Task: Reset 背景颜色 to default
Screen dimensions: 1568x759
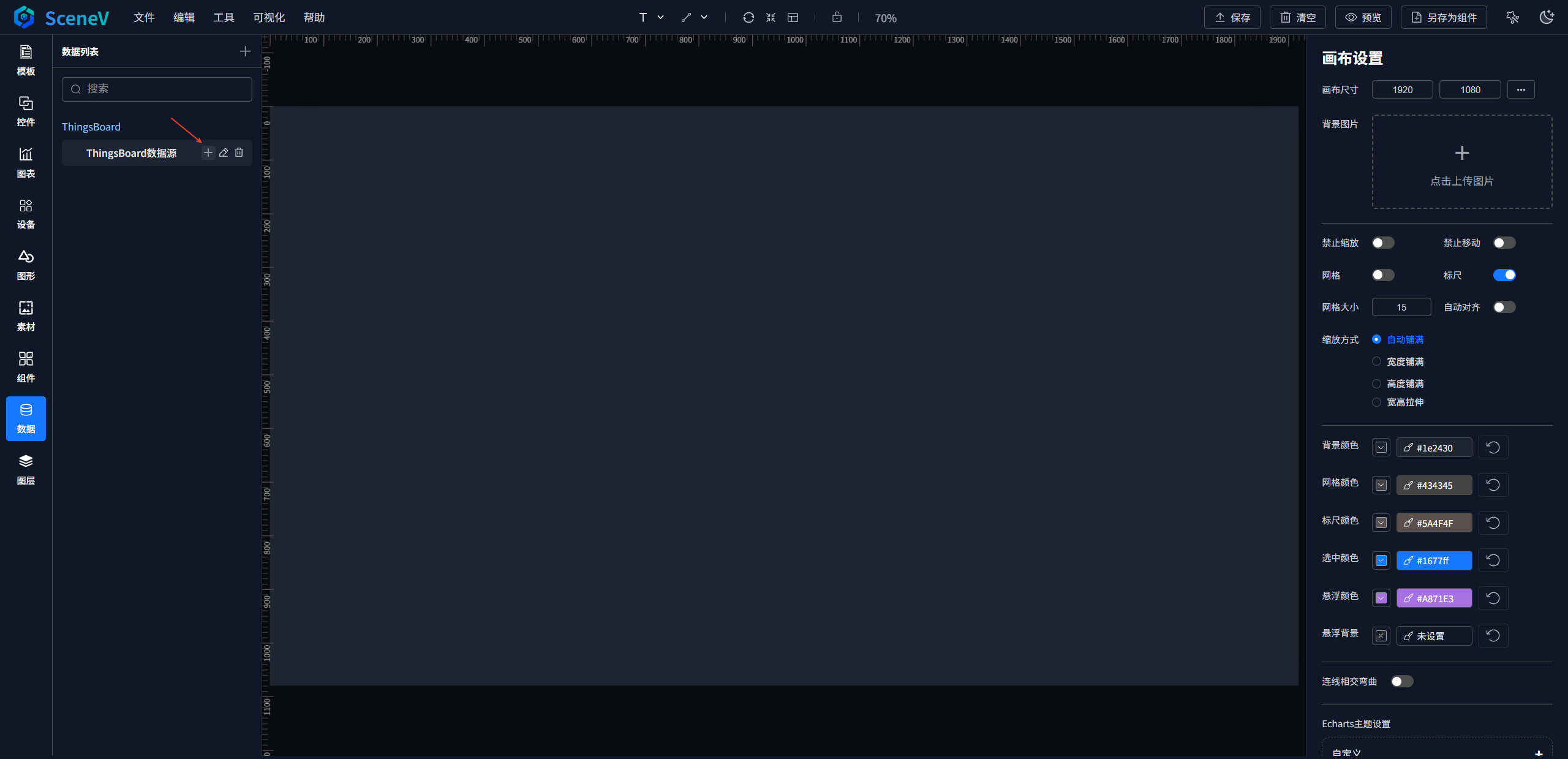Action: point(1493,448)
